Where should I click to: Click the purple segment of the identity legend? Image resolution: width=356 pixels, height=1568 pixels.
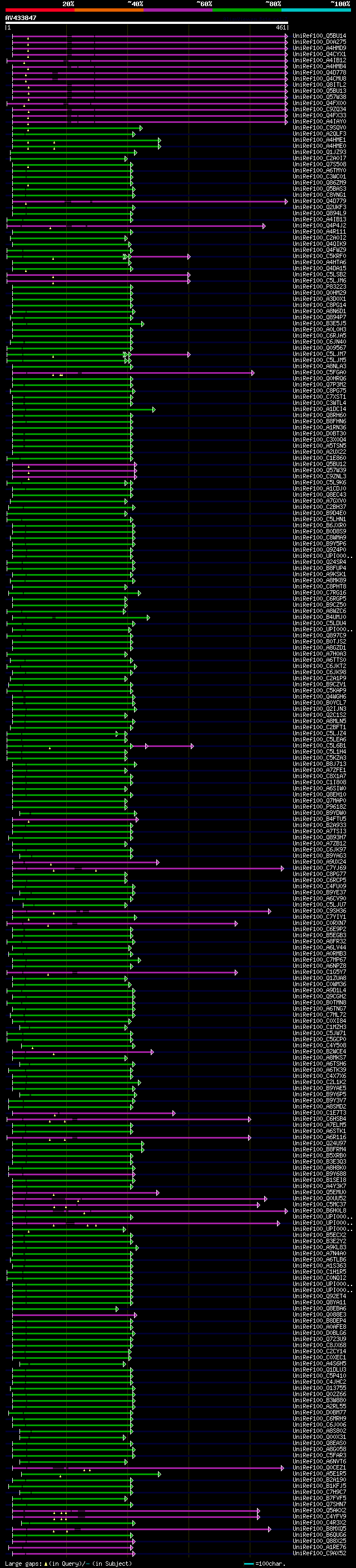coord(179,11)
